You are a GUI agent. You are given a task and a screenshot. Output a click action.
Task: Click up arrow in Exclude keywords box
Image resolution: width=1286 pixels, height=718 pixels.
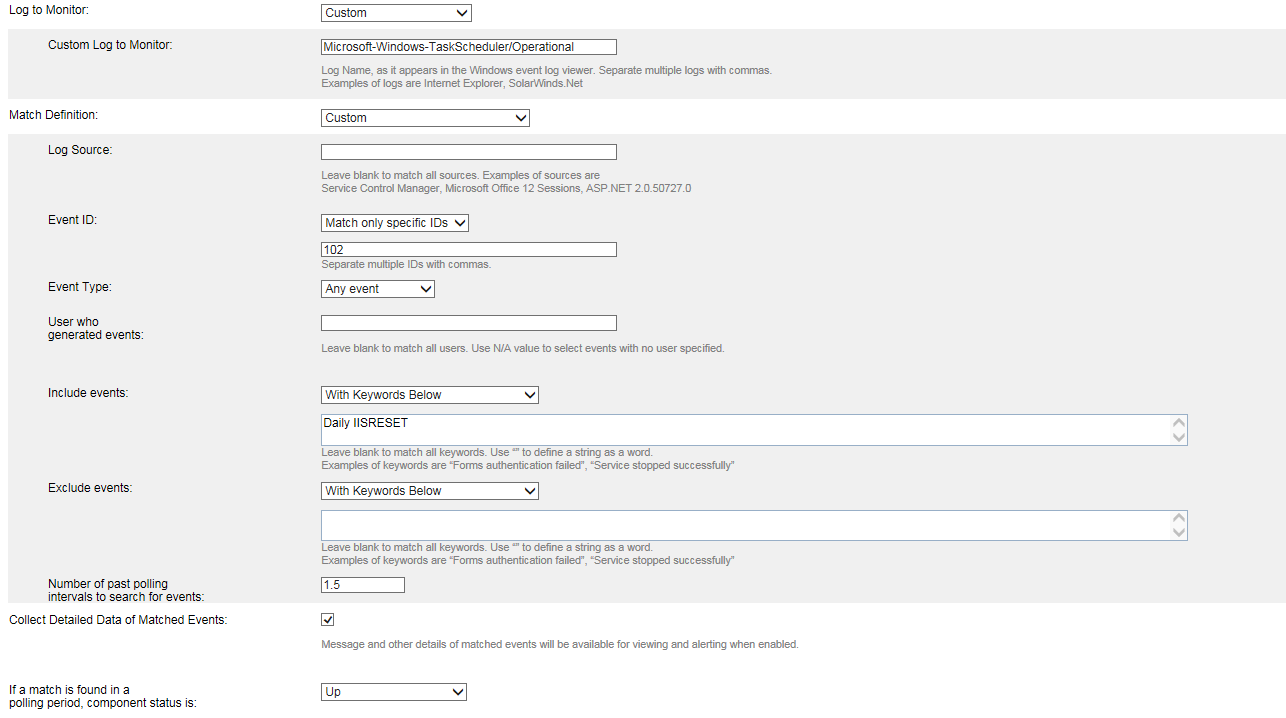click(x=1179, y=519)
